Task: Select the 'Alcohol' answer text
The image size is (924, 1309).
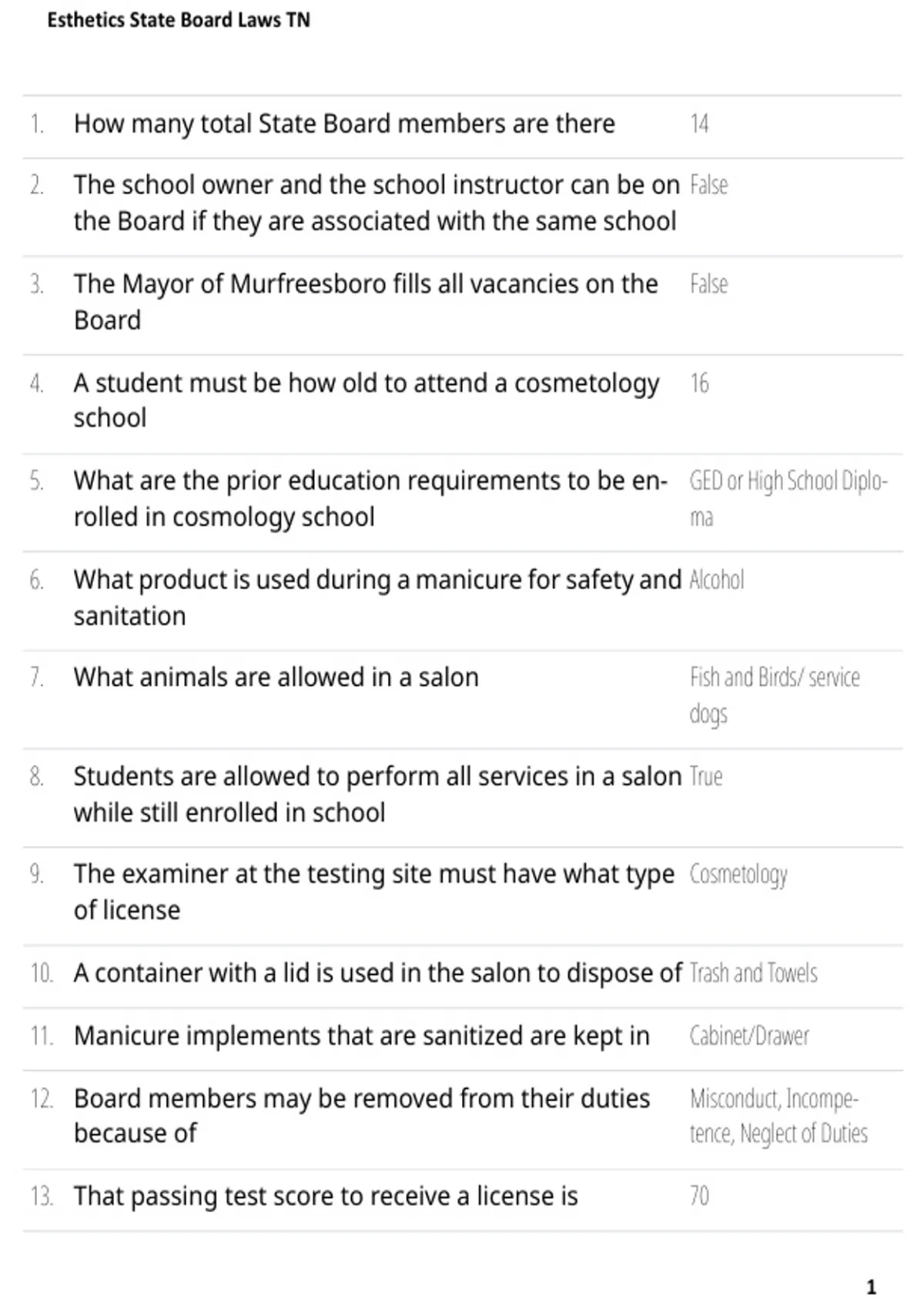Action: (x=717, y=580)
